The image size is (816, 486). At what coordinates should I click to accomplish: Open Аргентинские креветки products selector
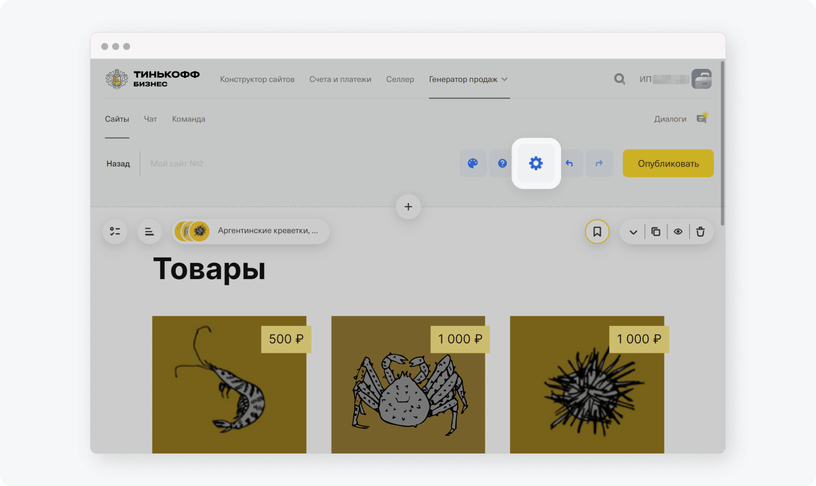pos(251,231)
